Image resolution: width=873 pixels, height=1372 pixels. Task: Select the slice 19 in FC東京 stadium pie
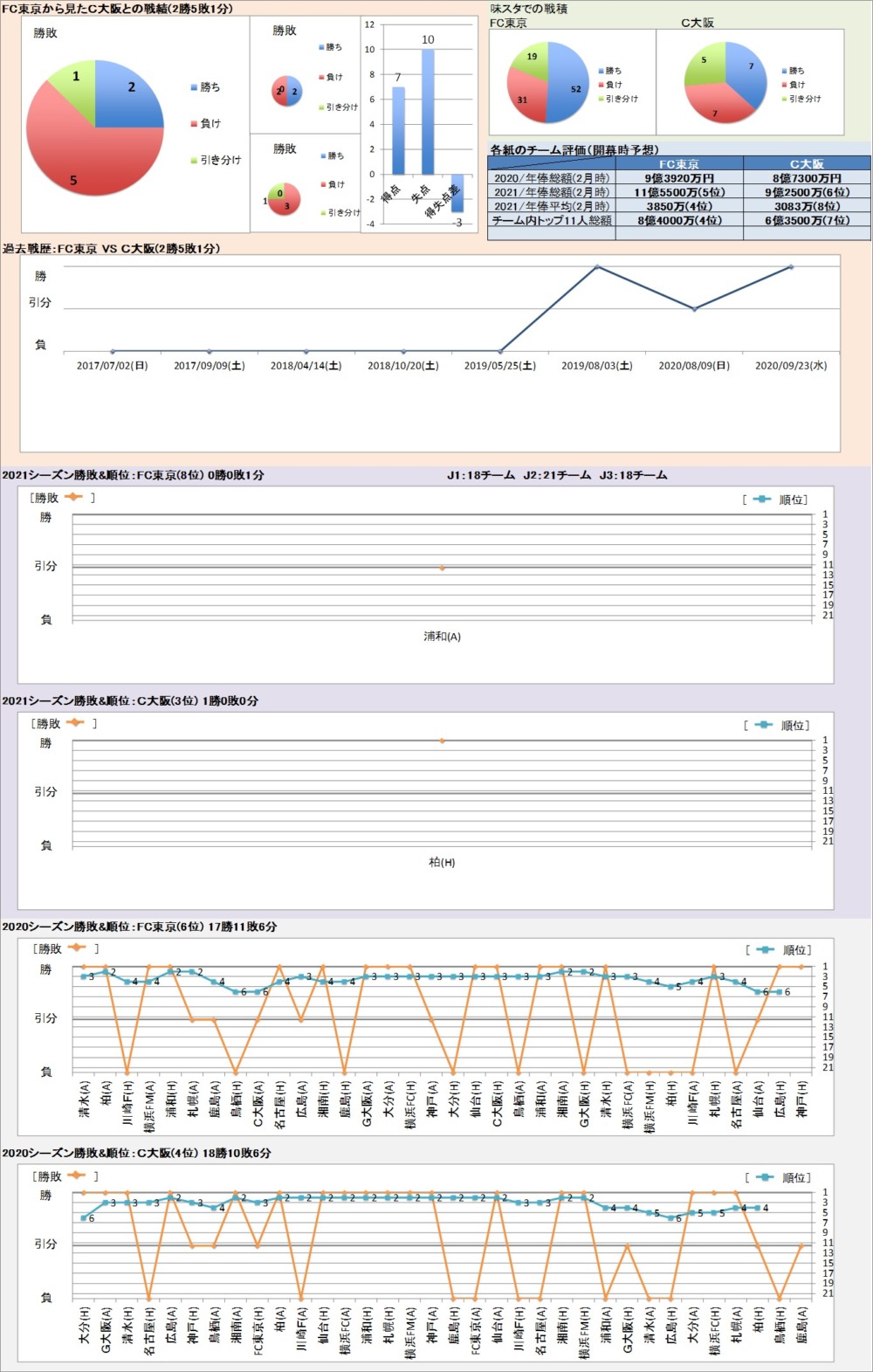(531, 59)
